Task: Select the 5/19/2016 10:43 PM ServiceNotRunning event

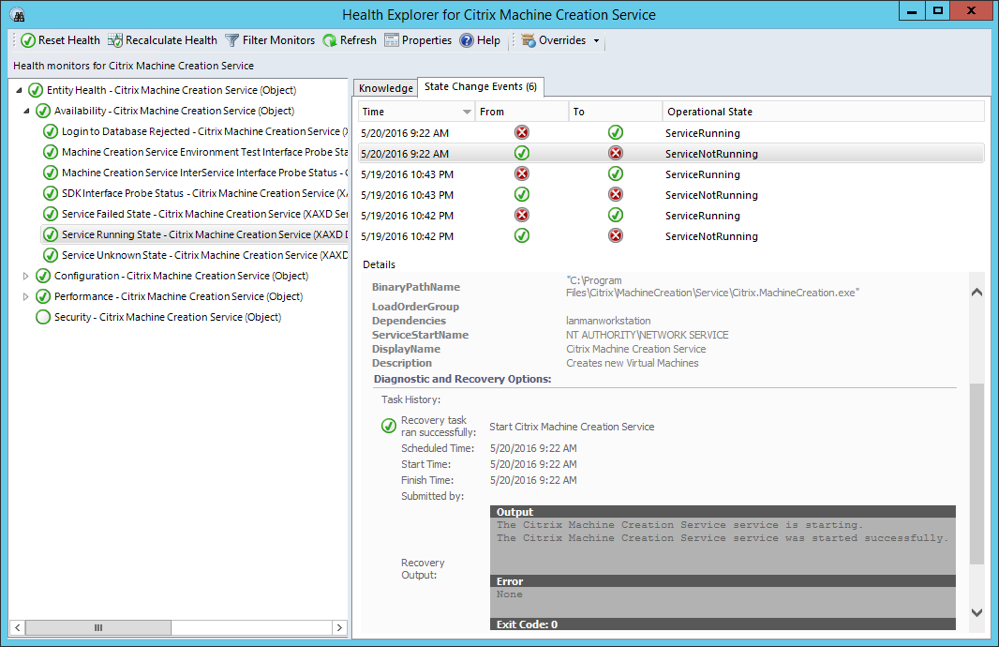Action: (671, 195)
